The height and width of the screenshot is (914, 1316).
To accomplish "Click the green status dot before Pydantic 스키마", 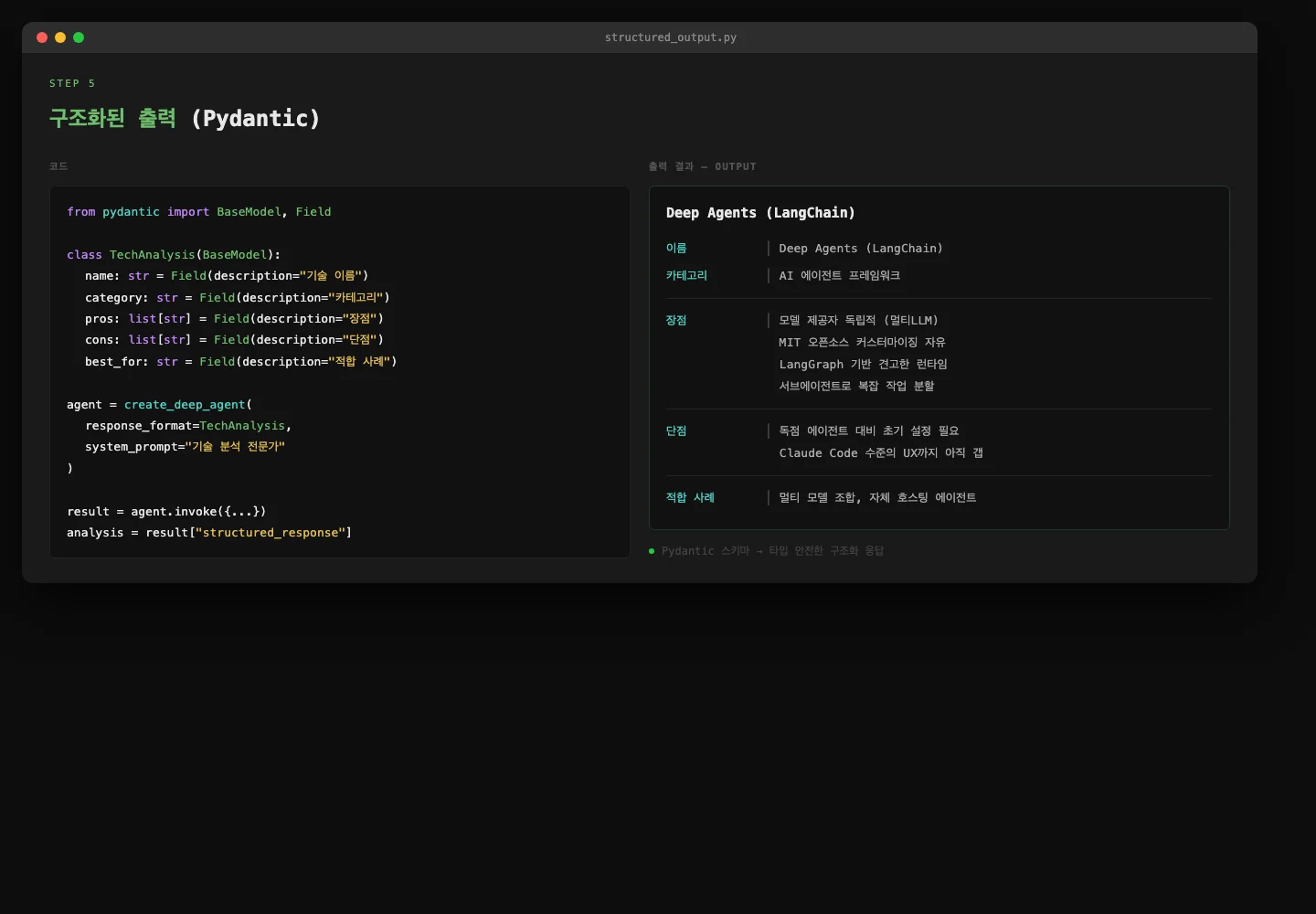I will click(x=652, y=551).
